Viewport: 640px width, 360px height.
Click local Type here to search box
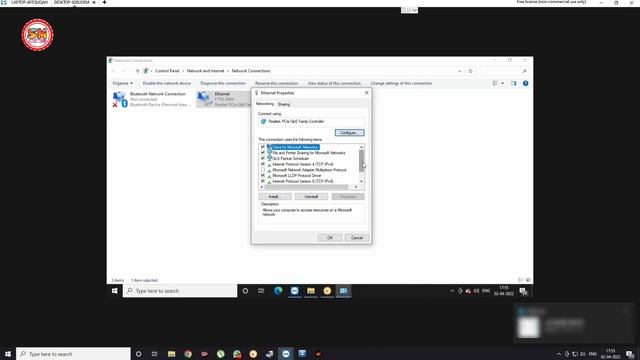pyautogui.click(x=73, y=354)
